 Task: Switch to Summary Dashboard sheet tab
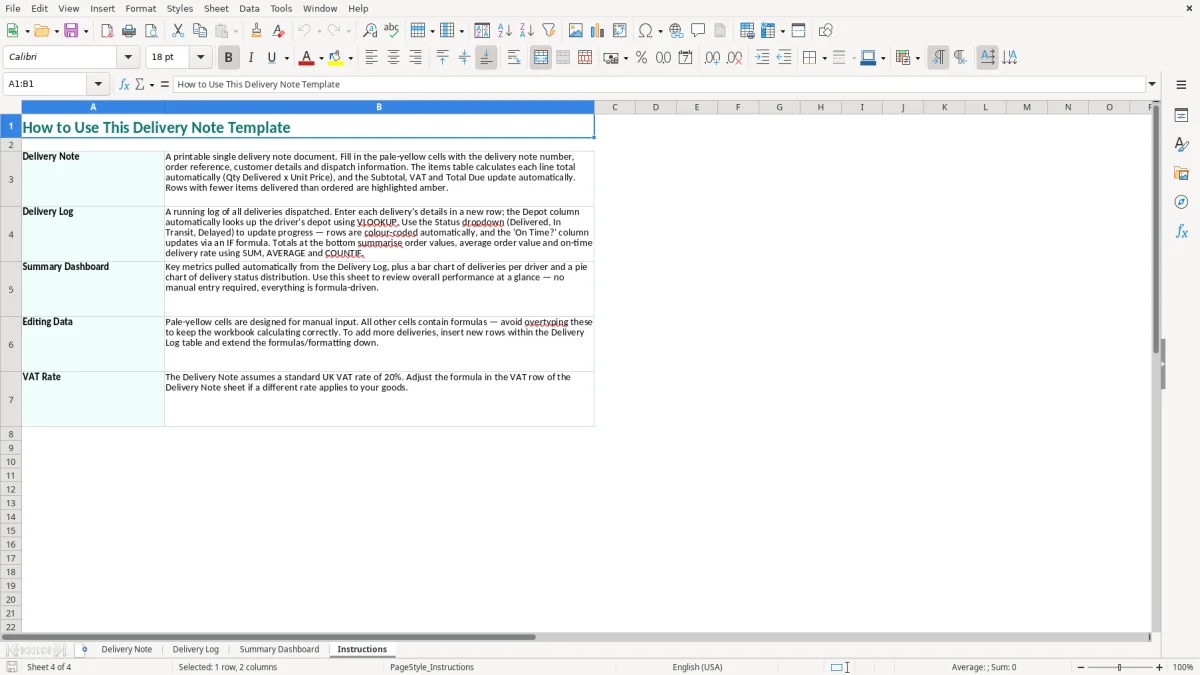point(279,650)
